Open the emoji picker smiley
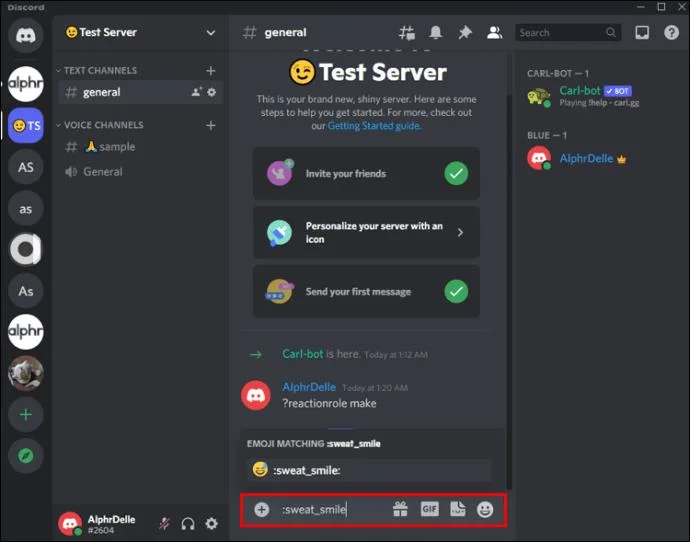 (x=485, y=509)
